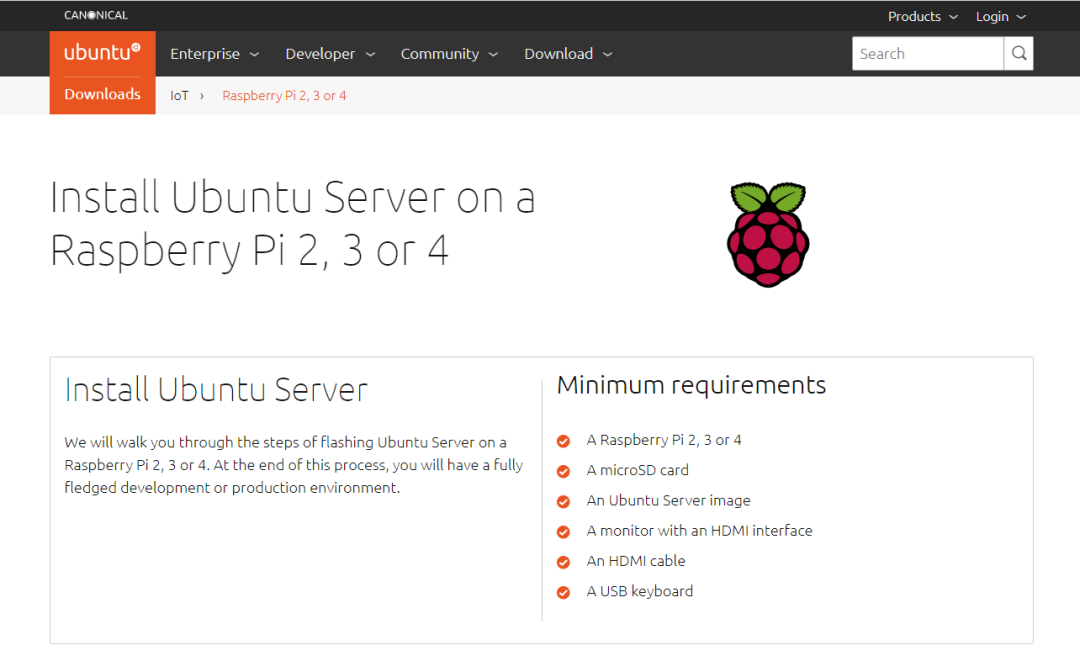1080x661 pixels.
Task: Open the Login dropdown
Action: tap(1001, 17)
